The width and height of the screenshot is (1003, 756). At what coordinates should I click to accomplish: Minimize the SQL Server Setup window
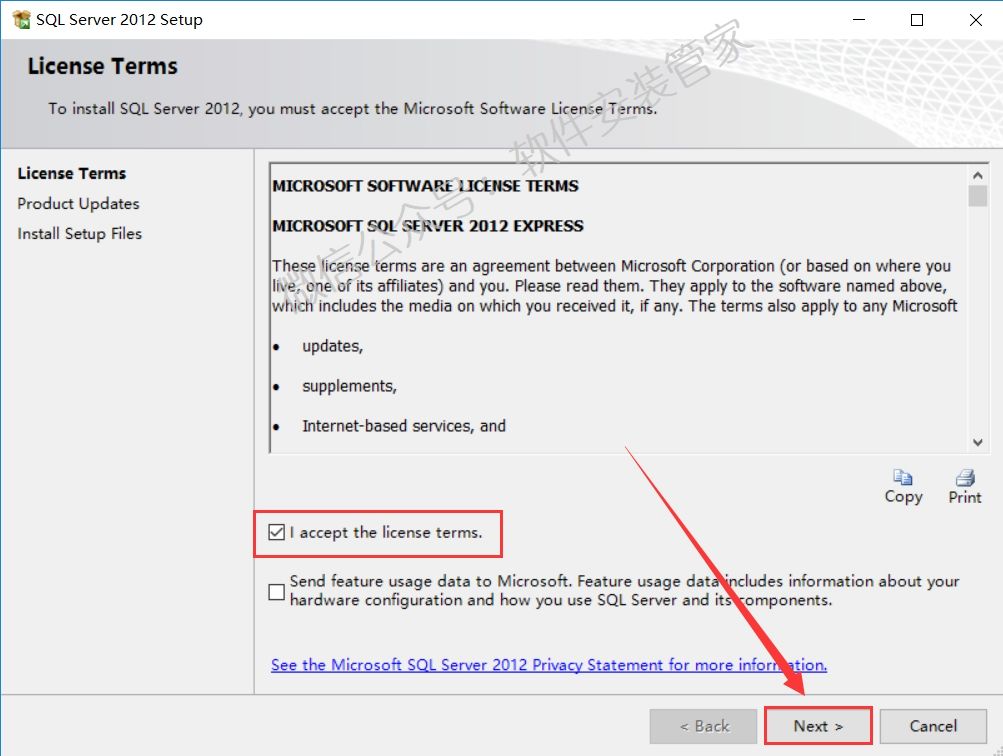(x=859, y=20)
